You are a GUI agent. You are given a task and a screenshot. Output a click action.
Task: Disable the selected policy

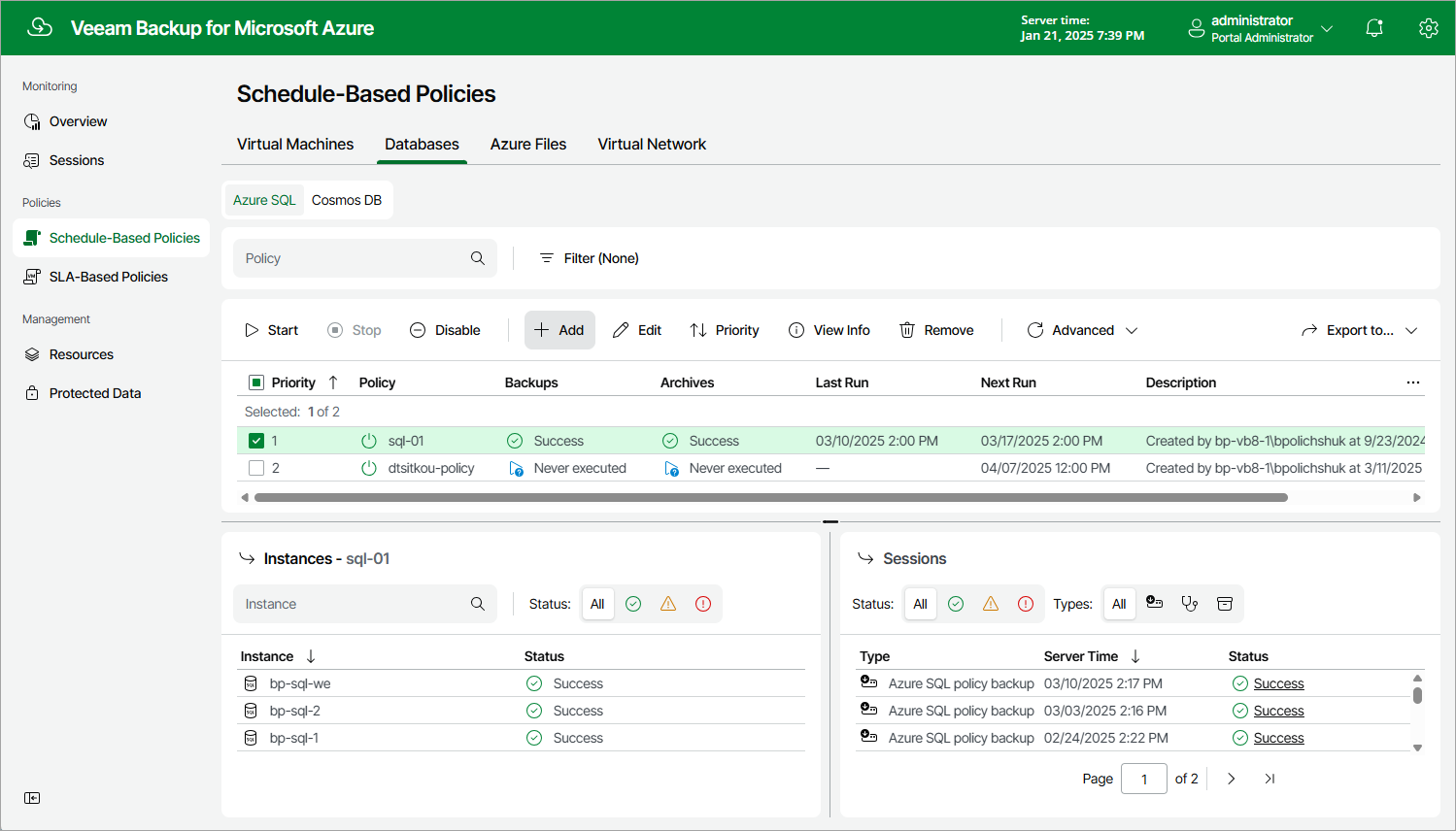[x=445, y=330]
